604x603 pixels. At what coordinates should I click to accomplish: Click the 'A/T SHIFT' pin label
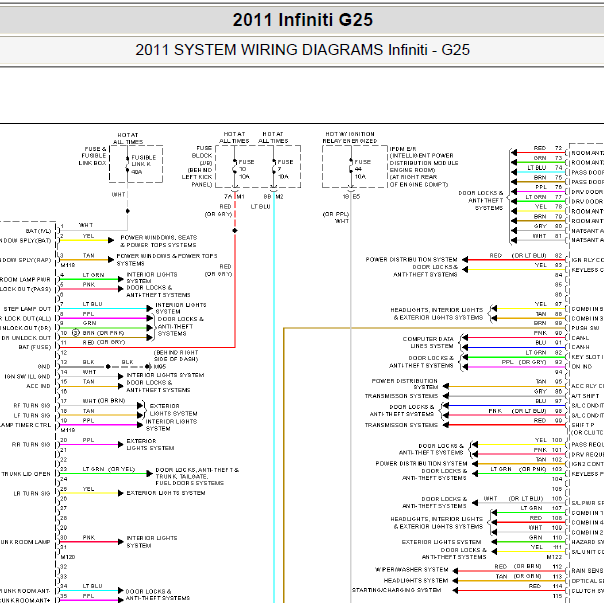pyautogui.click(x=585, y=396)
